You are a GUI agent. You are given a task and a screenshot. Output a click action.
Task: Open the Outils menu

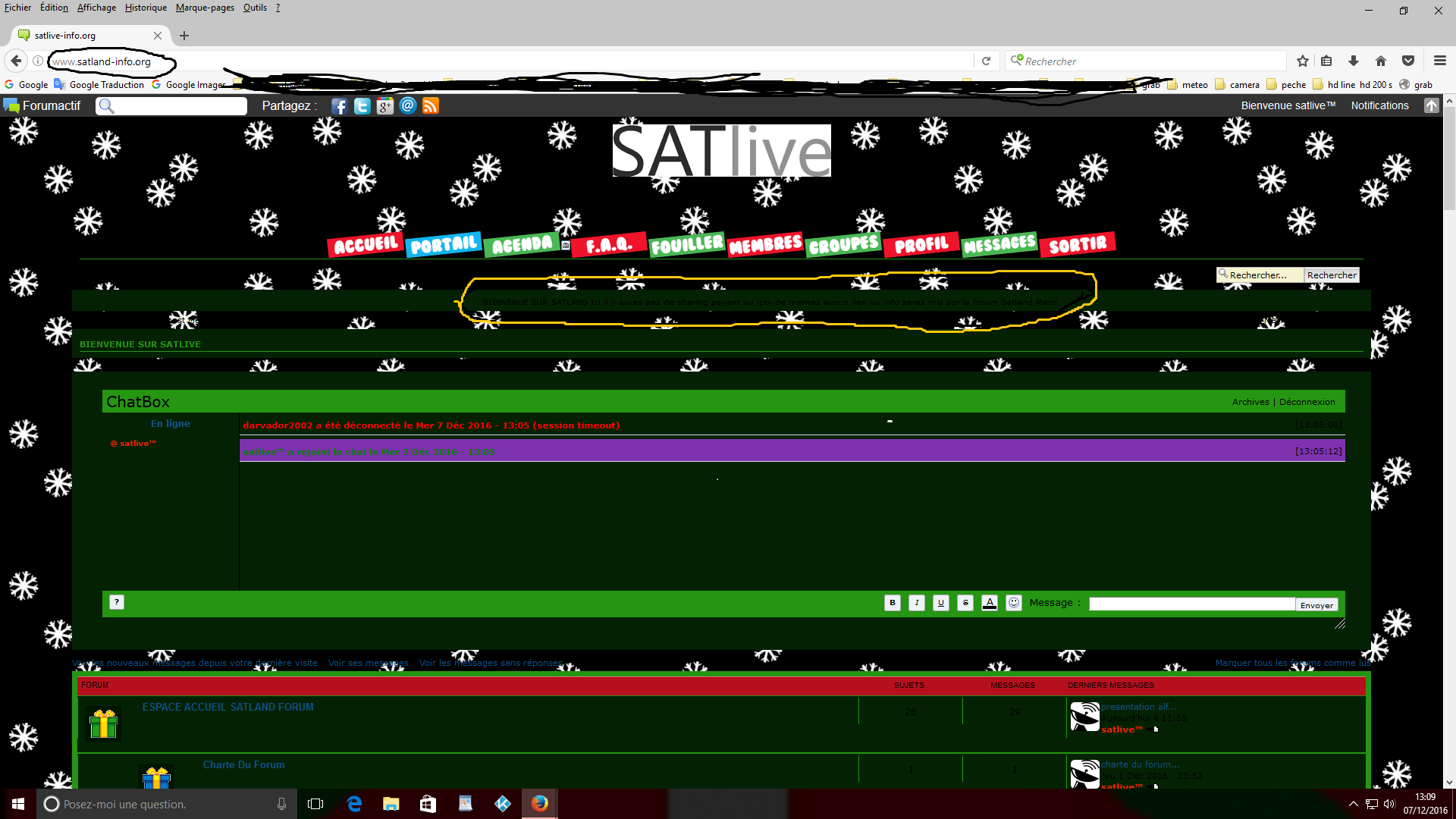[255, 8]
